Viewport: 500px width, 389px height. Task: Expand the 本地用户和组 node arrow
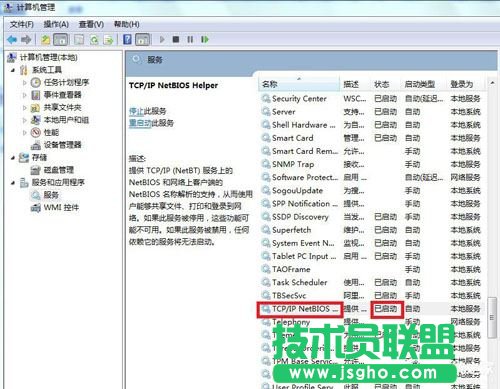(25, 120)
